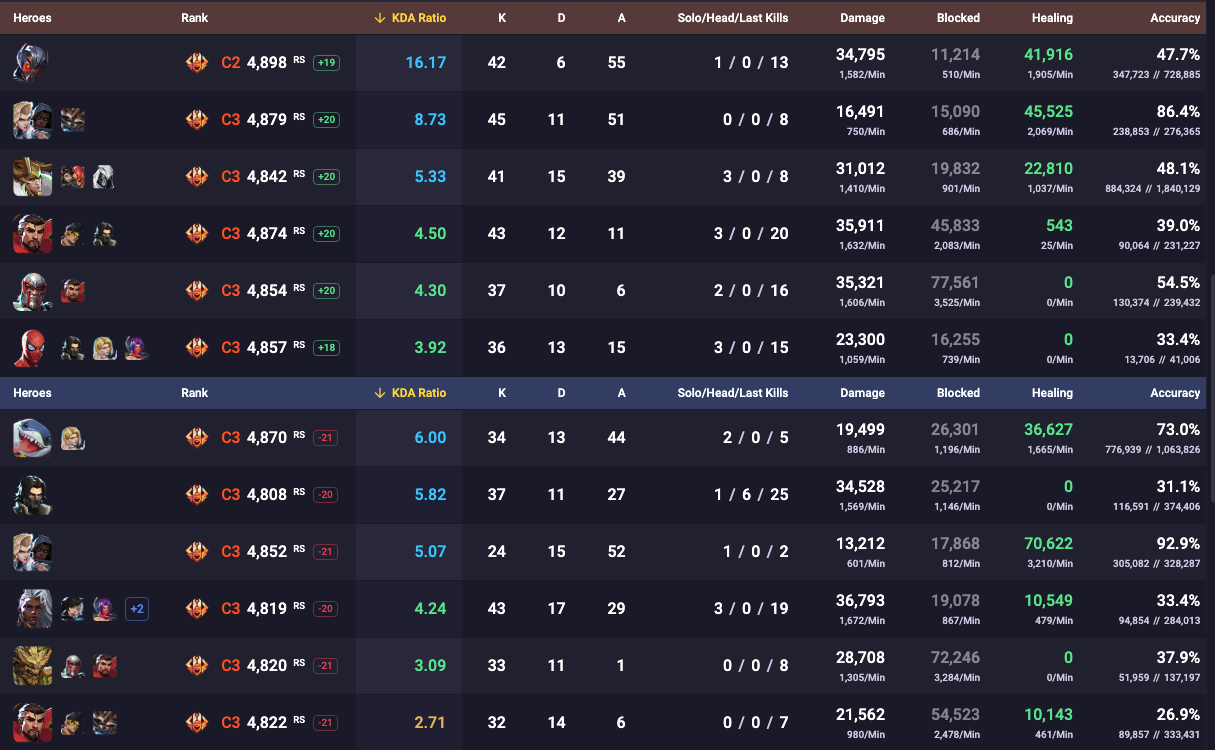1215x750 pixels.
Task: Click -20 badge in the 4,808 row
Action: [325, 495]
